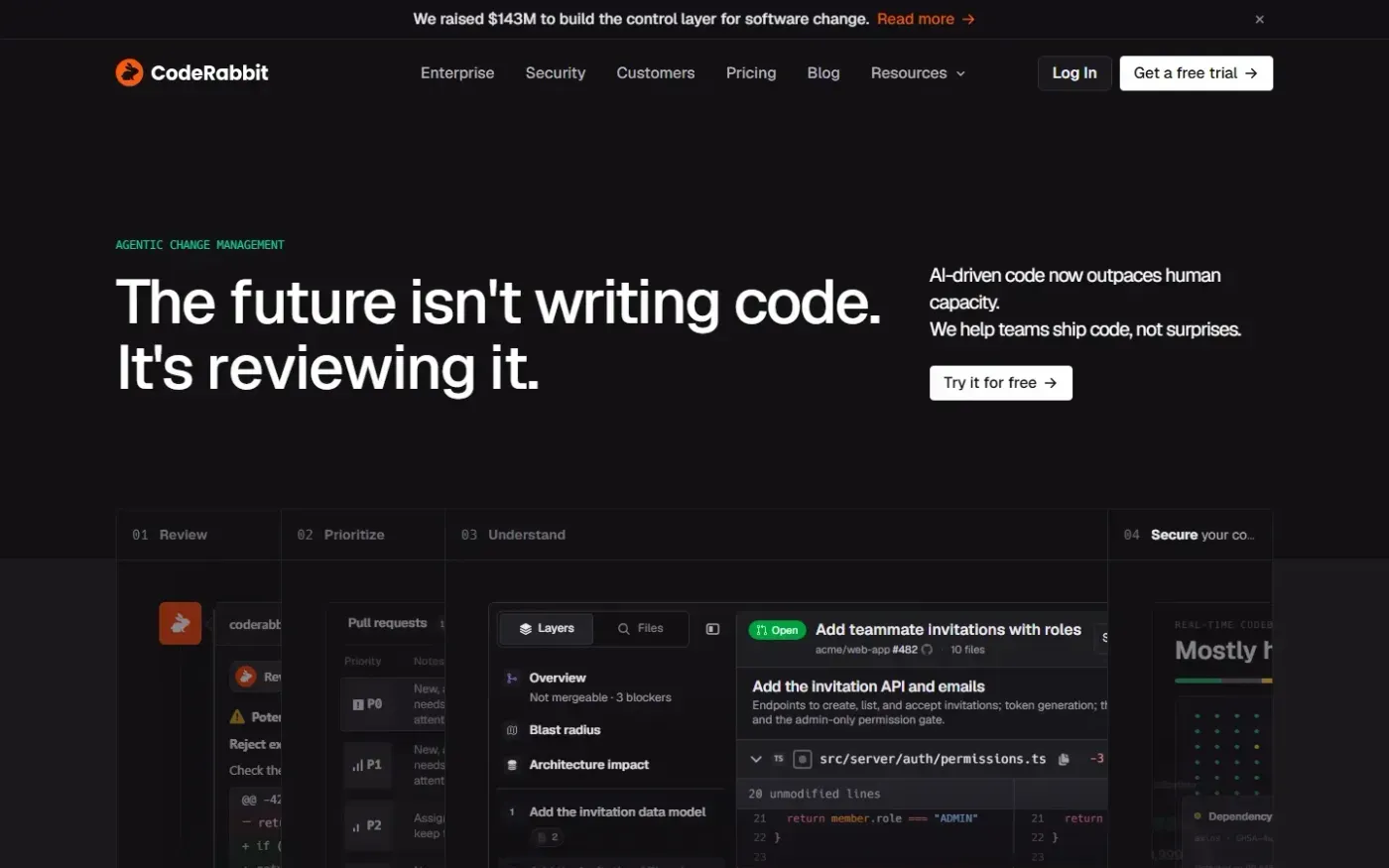The height and width of the screenshot is (868, 1389).
Task: Click the Dependency alert label
Action: (1240, 816)
